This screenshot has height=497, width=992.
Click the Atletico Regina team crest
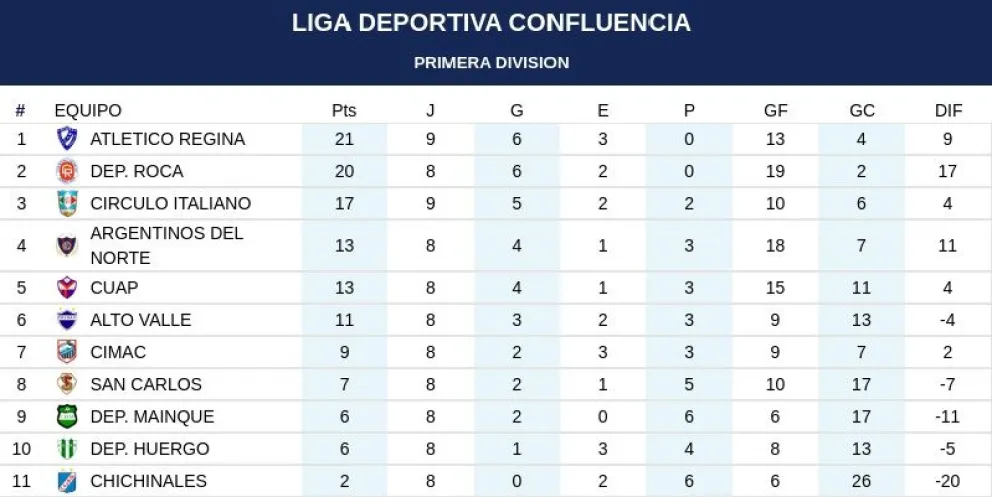click(67, 138)
